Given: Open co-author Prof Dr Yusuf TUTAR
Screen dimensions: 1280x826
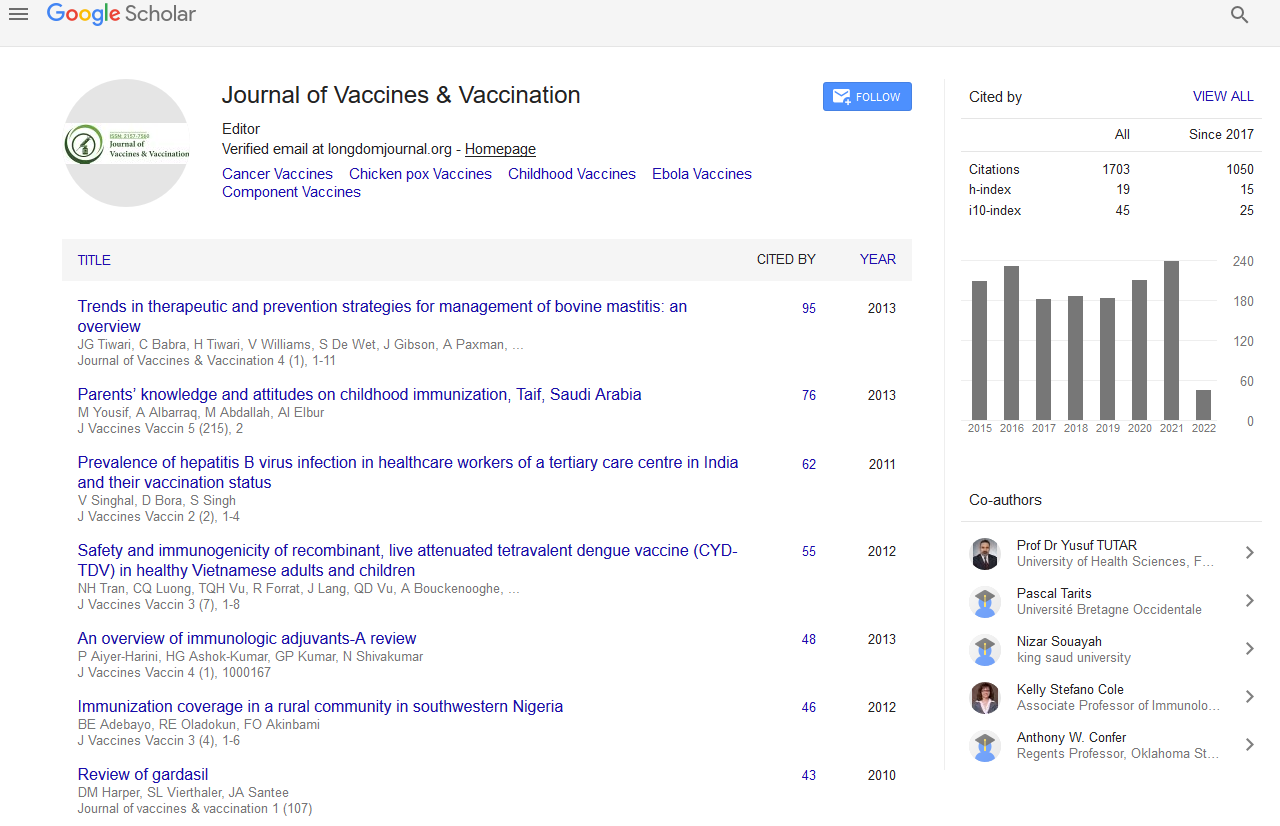Looking at the screenshot, I should 1076,546.
